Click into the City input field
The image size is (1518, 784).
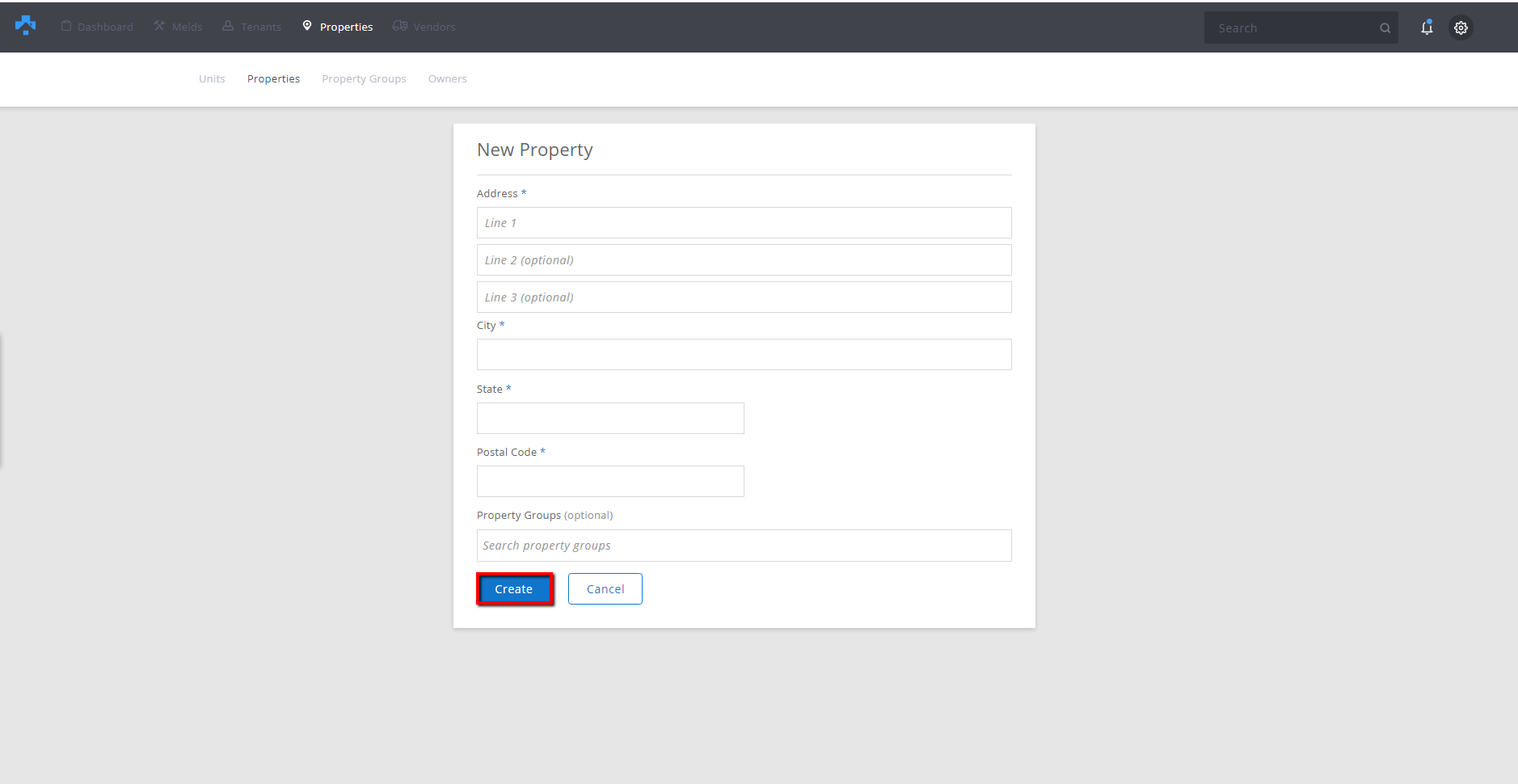744,355
